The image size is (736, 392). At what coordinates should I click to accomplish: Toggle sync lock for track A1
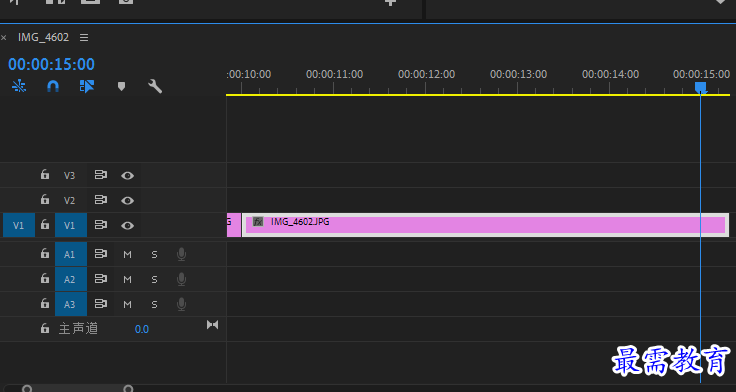(100, 254)
